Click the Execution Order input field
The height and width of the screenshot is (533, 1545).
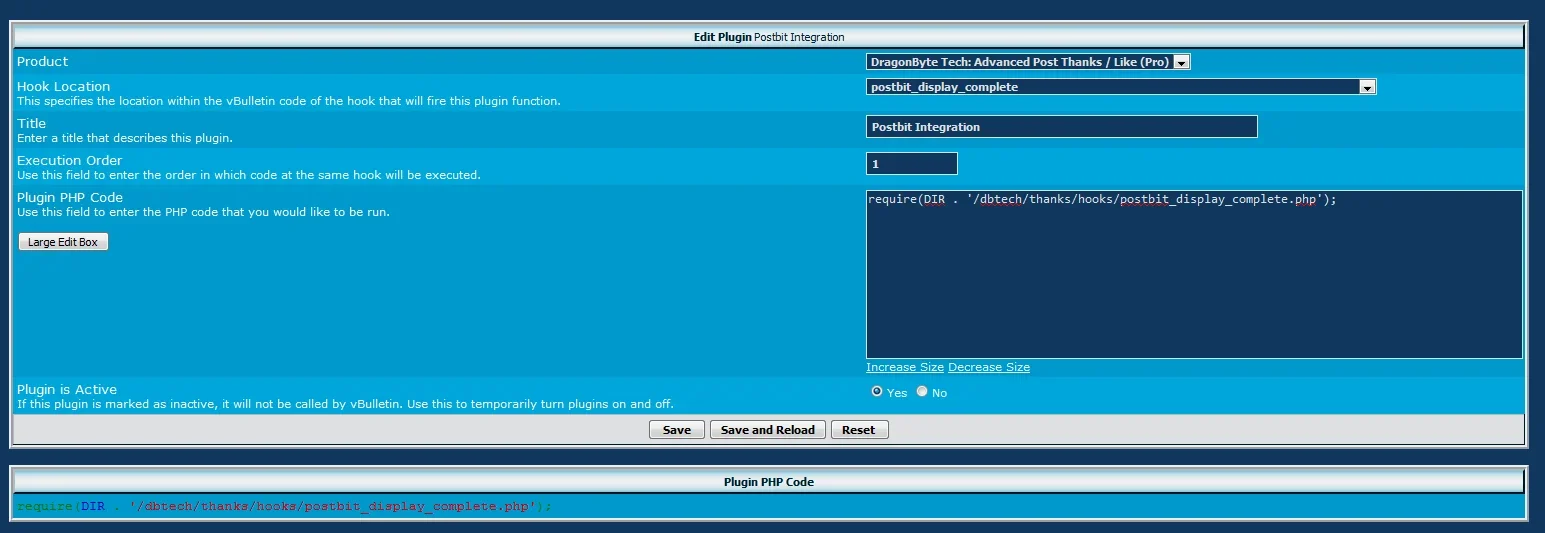click(x=911, y=163)
